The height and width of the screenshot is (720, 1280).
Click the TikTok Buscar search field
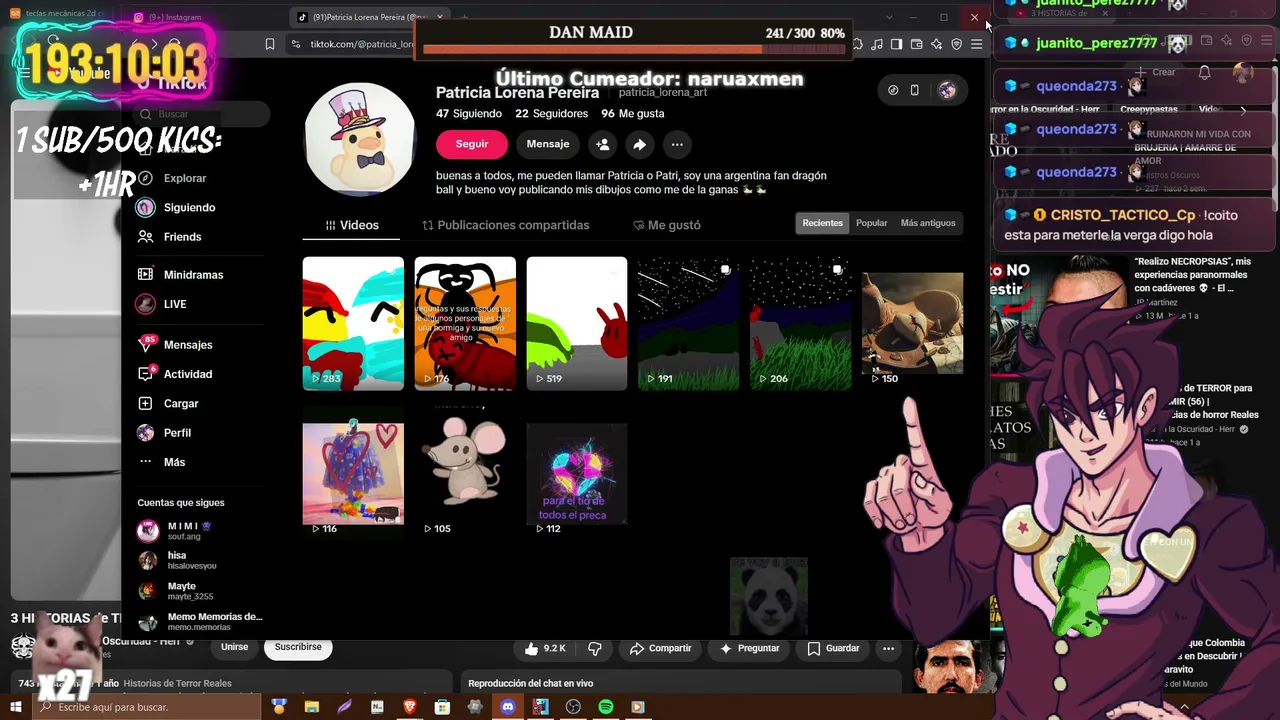pyautogui.click(x=200, y=114)
